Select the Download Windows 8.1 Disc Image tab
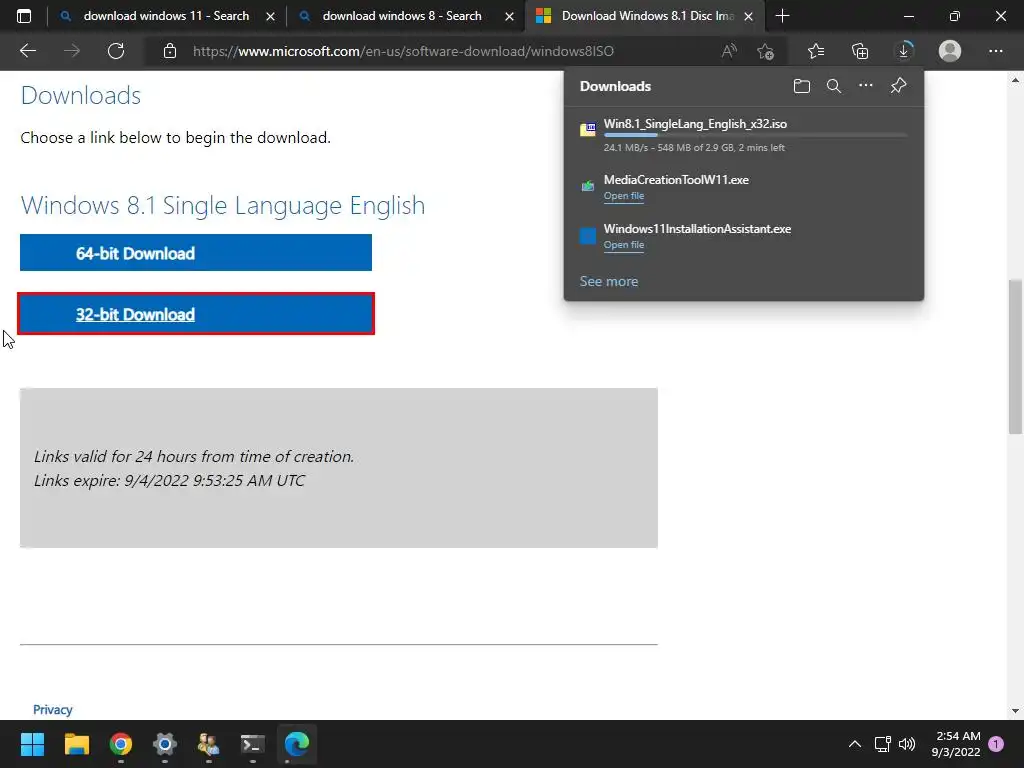 (645, 16)
